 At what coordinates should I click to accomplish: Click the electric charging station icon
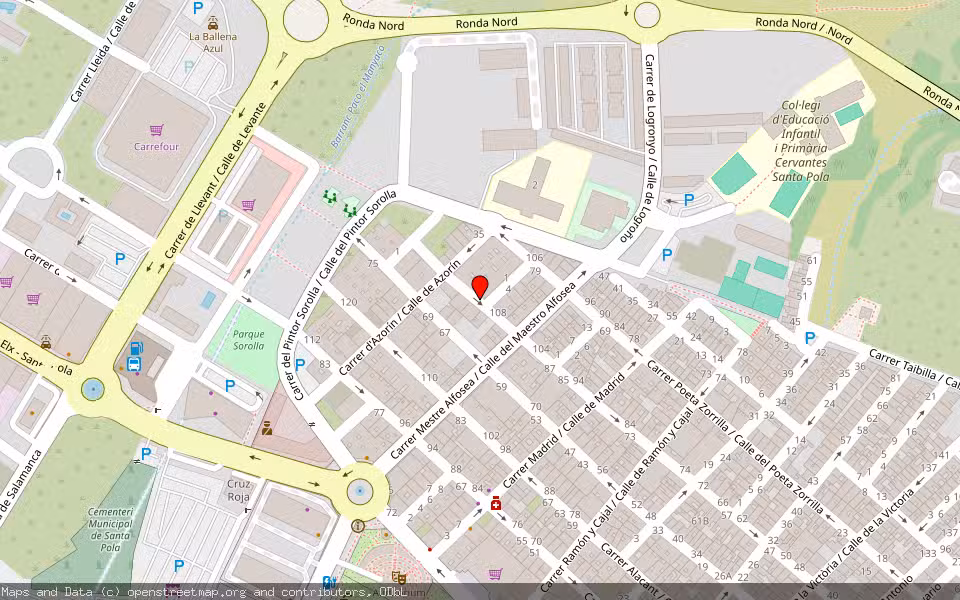328,582
